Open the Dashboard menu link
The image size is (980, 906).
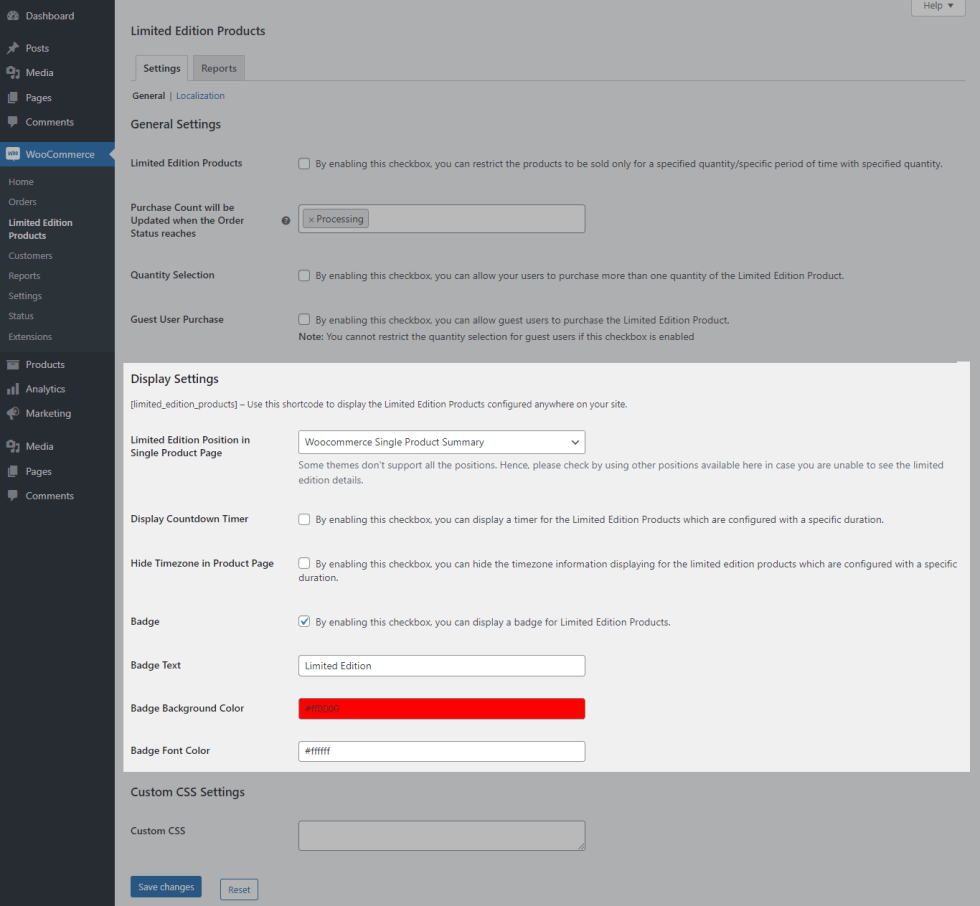49,16
